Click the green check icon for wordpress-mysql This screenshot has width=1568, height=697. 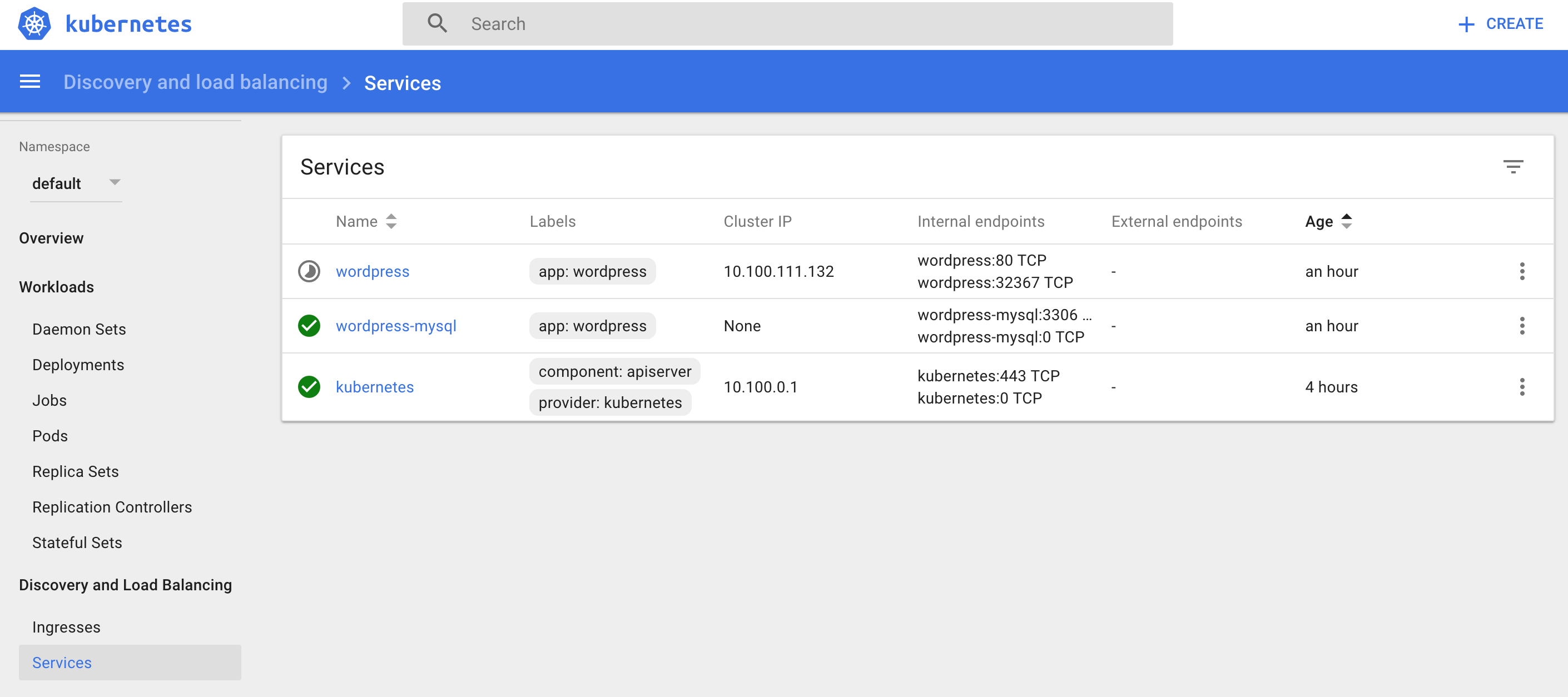[309, 326]
